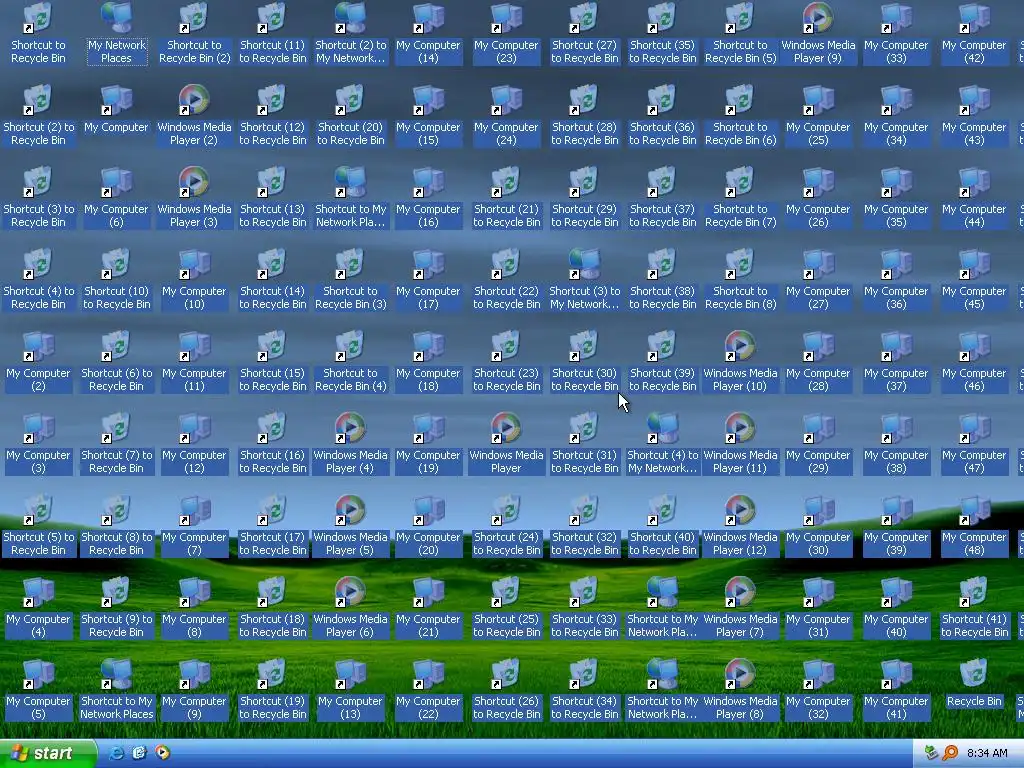Select Windows Media Player (10) icon
The height and width of the screenshot is (768, 1024).
click(740, 362)
